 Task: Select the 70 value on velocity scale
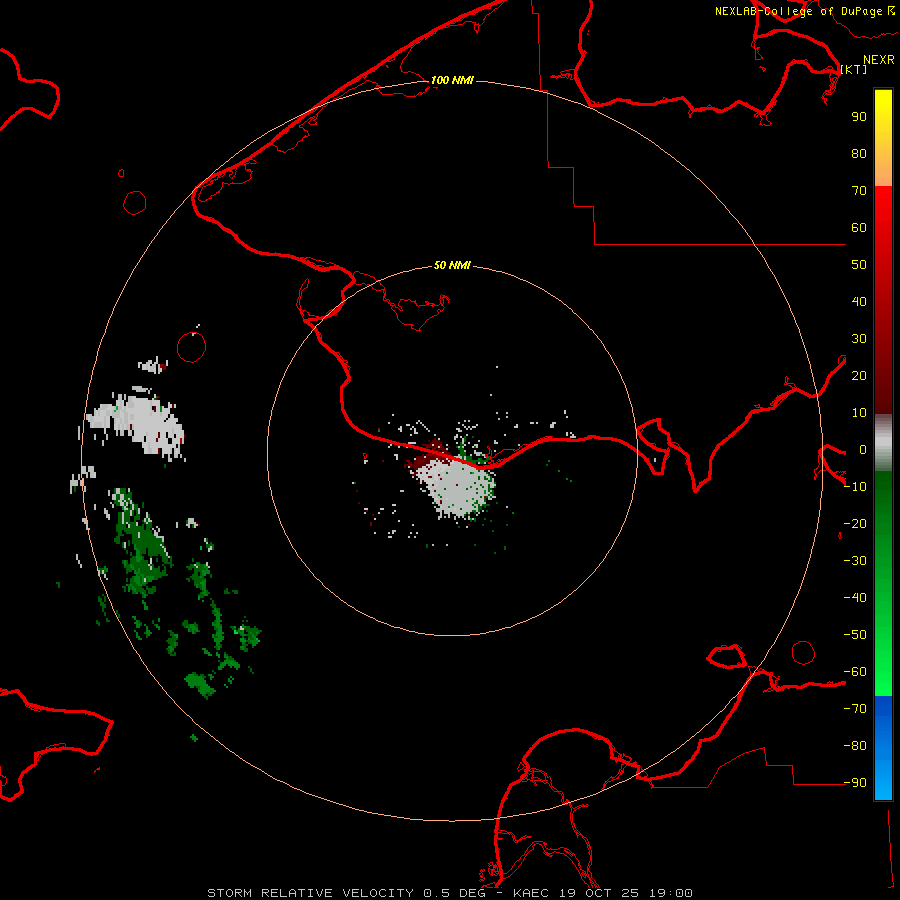pos(859,191)
